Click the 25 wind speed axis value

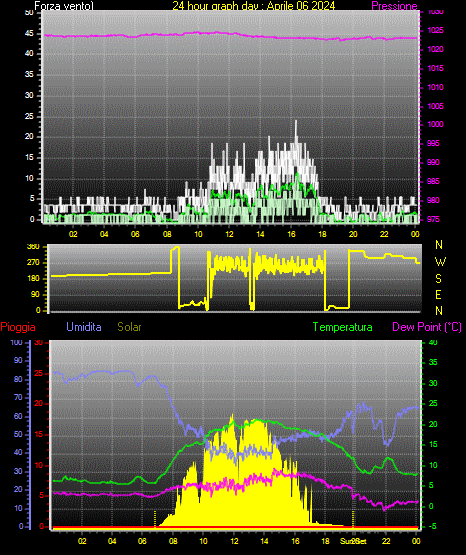[29, 116]
